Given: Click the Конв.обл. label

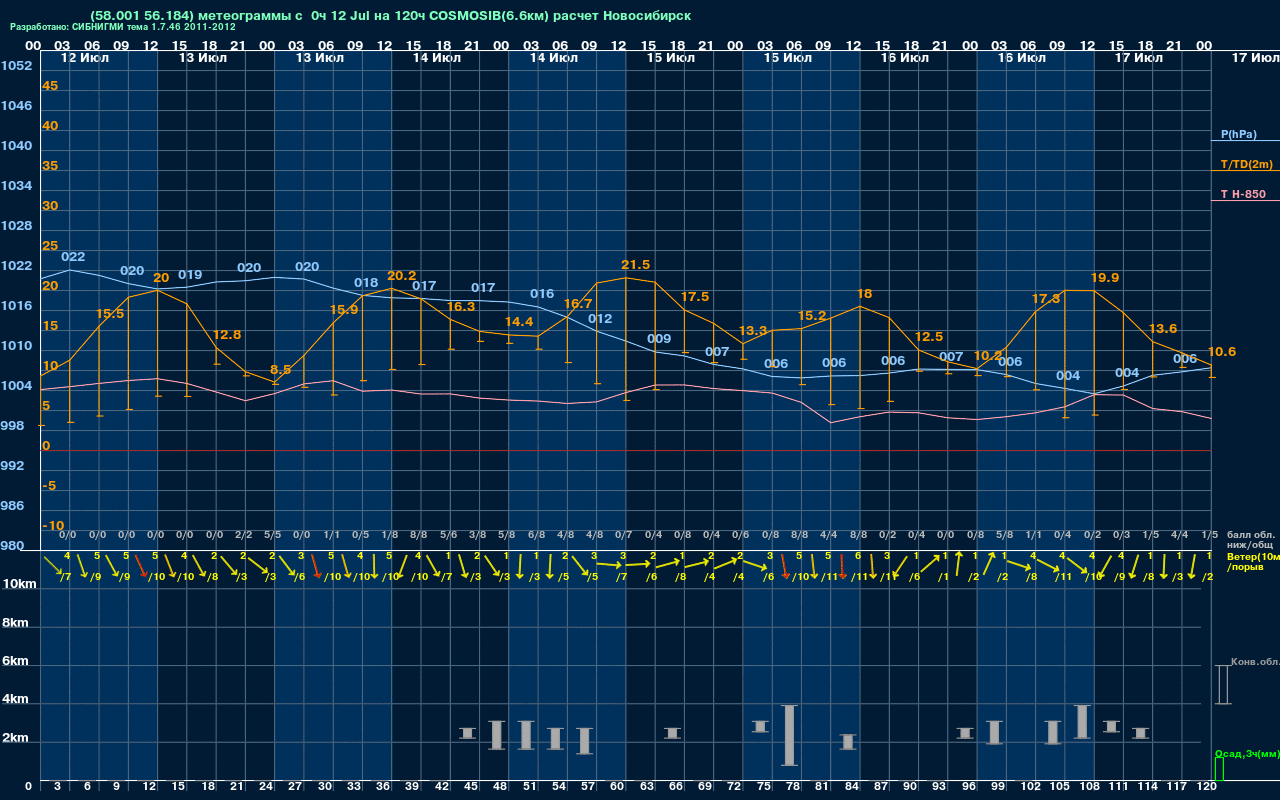Looking at the screenshot, I should pyautogui.click(x=1255, y=663).
